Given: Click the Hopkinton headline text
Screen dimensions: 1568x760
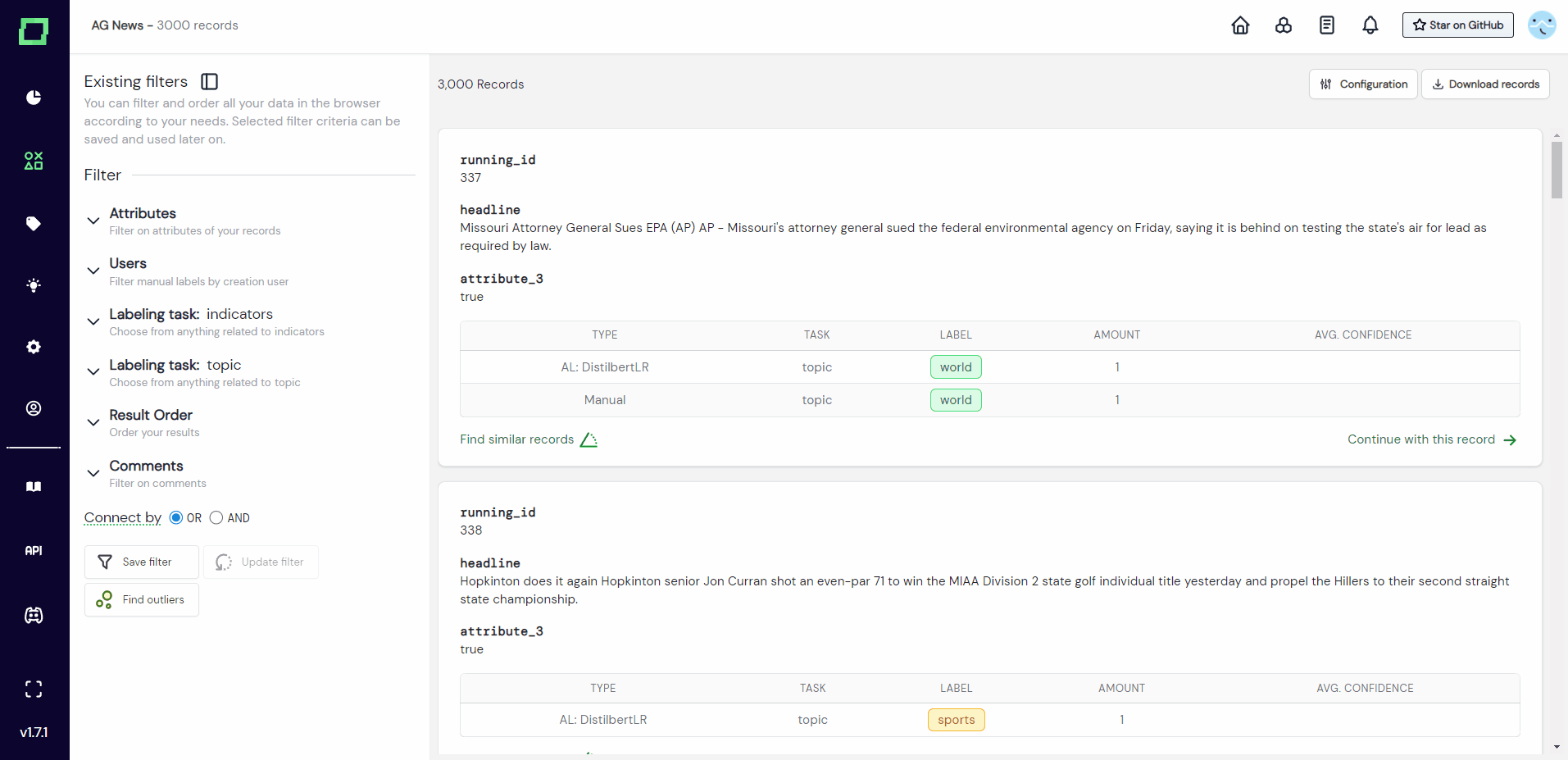Looking at the screenshot, I should pos(984,590).
